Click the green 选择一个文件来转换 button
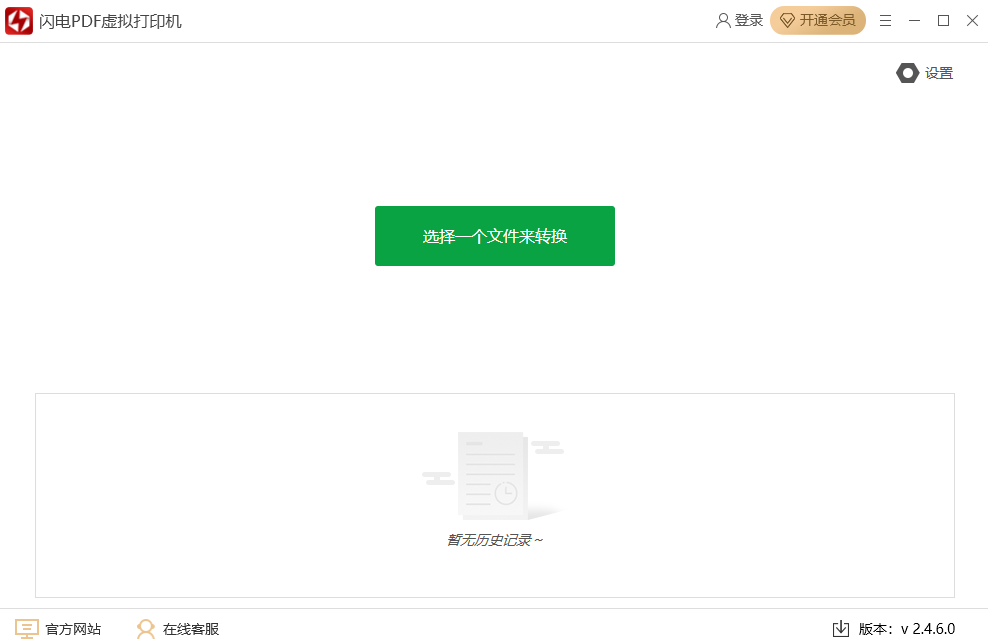This screenshot has width=988, height=644. click(495, 236)
